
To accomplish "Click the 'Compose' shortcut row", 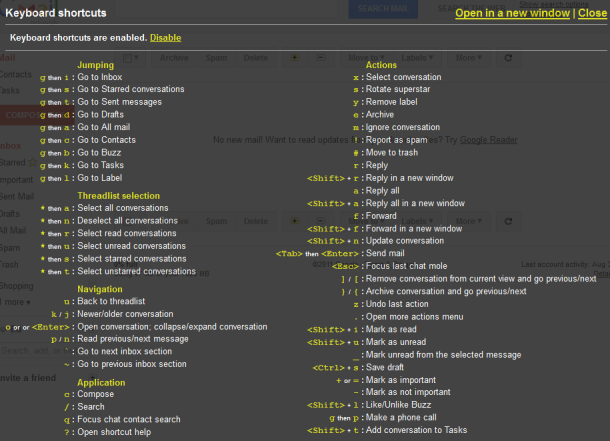I will click(x=89, y=394).
